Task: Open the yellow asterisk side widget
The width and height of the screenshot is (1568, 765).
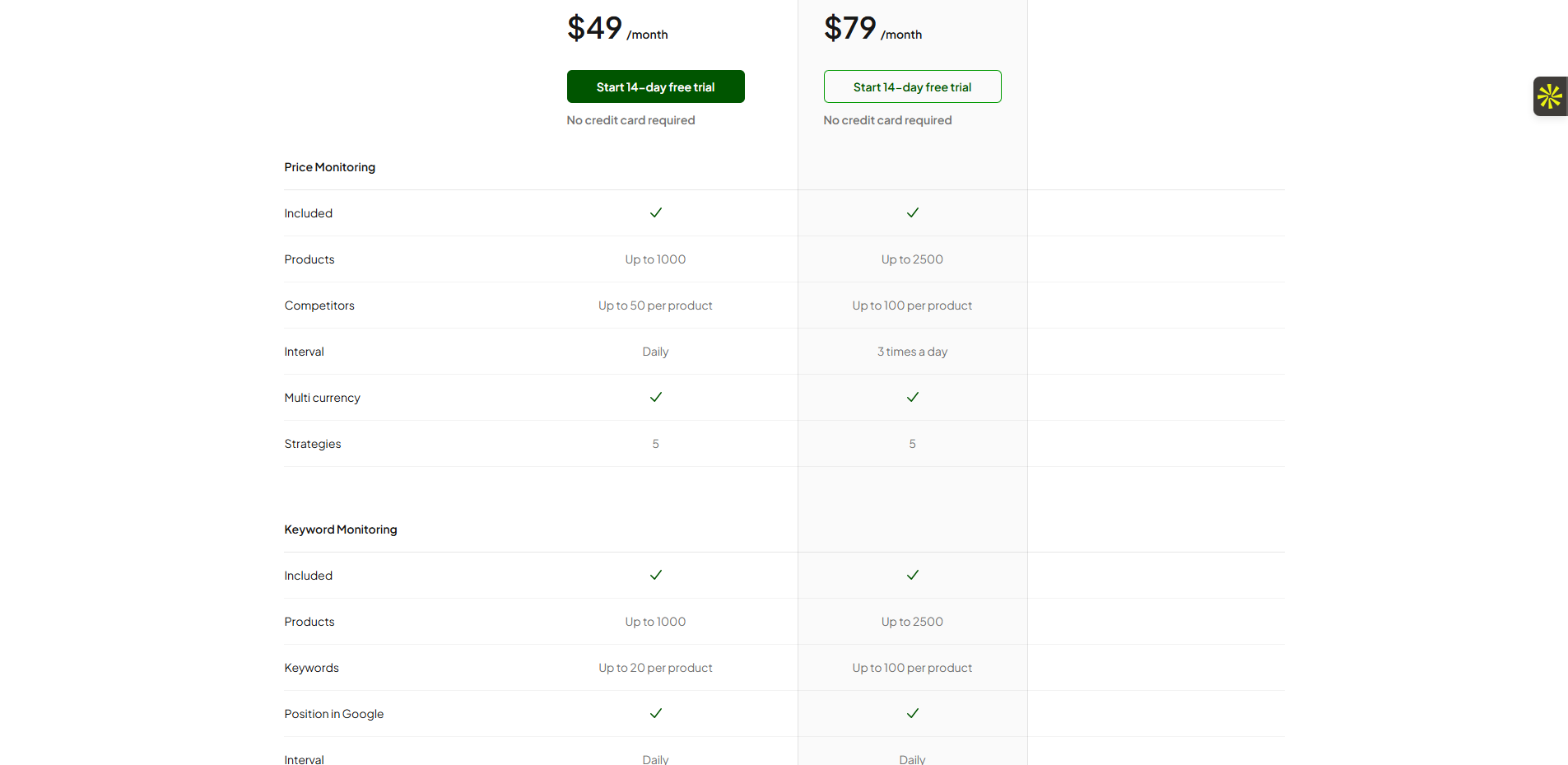Action: click(1550, 96)
